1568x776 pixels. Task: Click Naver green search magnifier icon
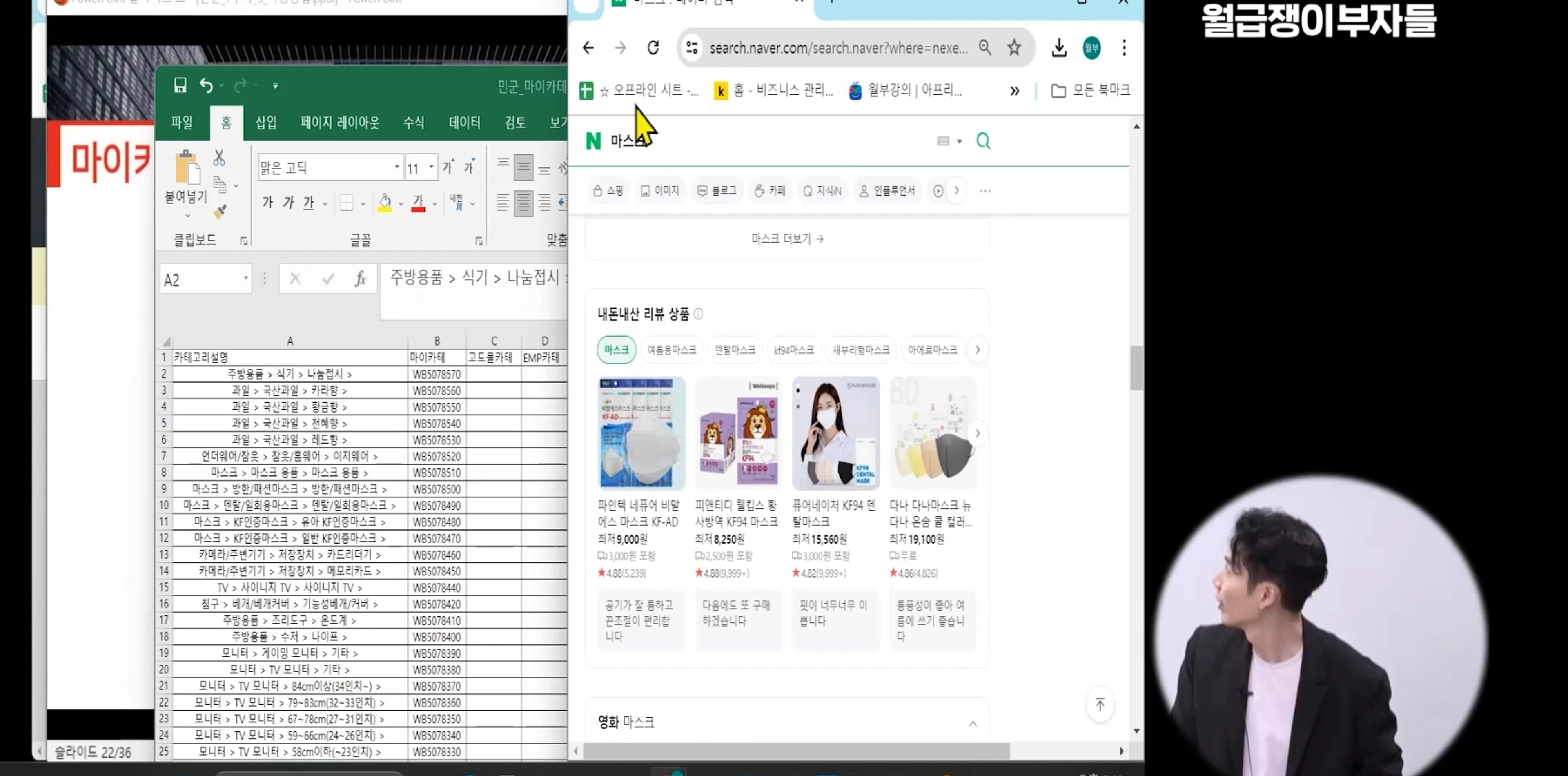point(983,141)
